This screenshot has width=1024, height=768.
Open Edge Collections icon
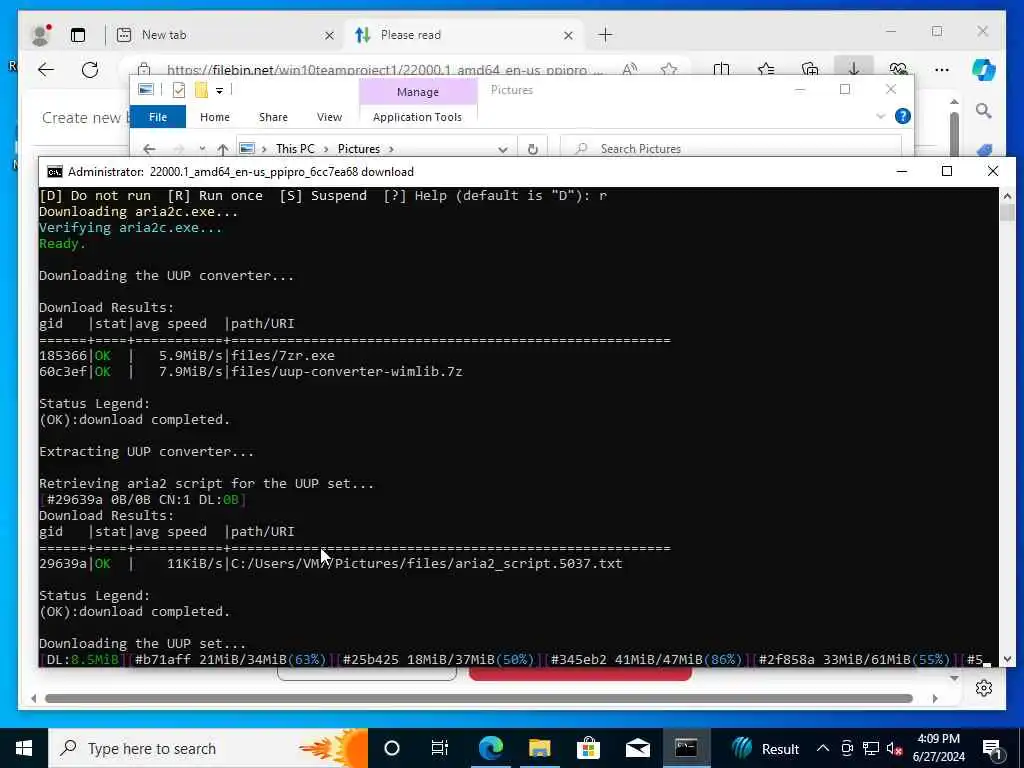pyautogui.click(x=810, y=69)
